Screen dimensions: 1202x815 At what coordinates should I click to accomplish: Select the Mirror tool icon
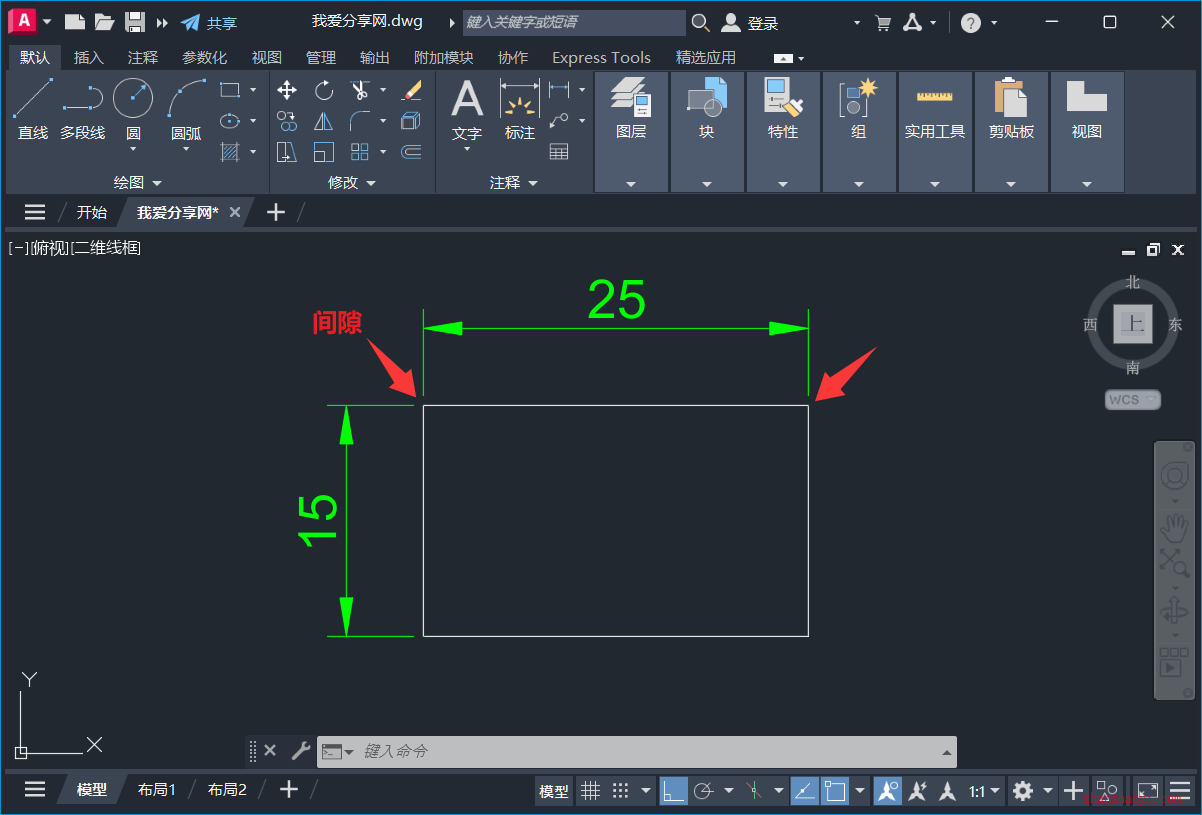click(324, 121)
